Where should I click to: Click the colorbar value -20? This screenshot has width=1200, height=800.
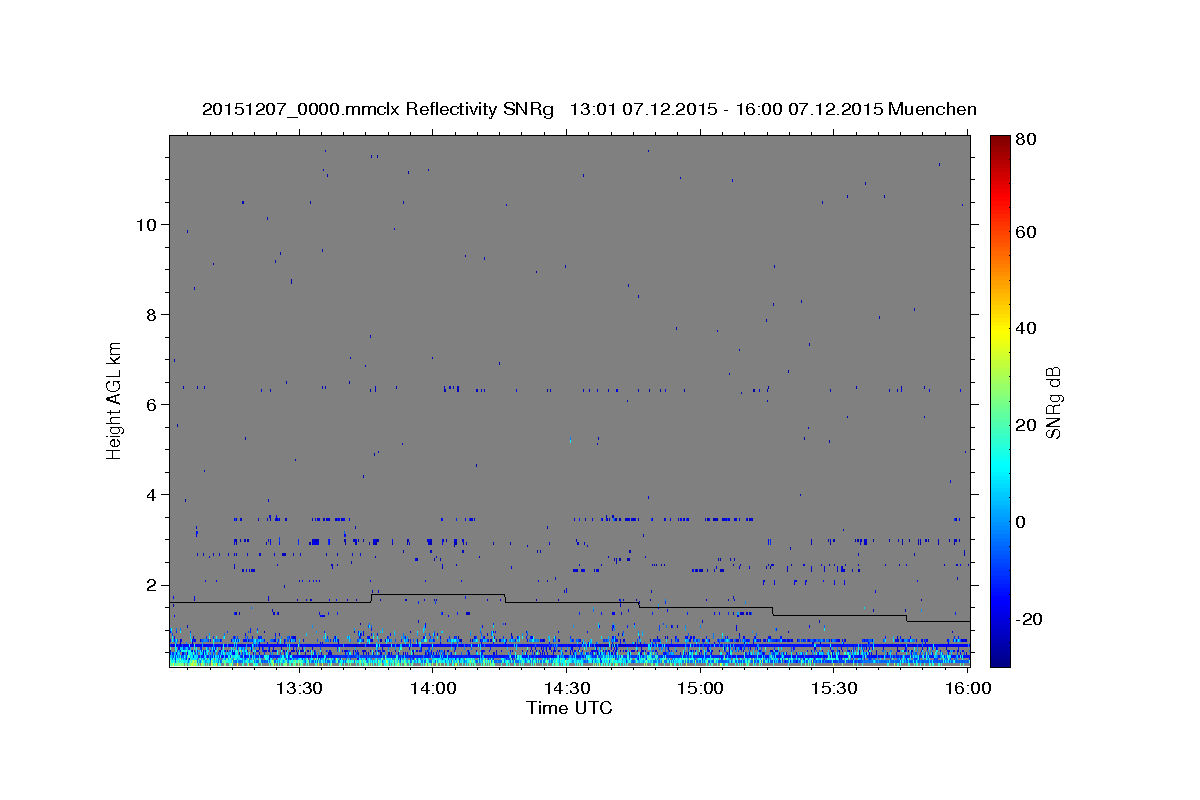[x=1031, y=619]
